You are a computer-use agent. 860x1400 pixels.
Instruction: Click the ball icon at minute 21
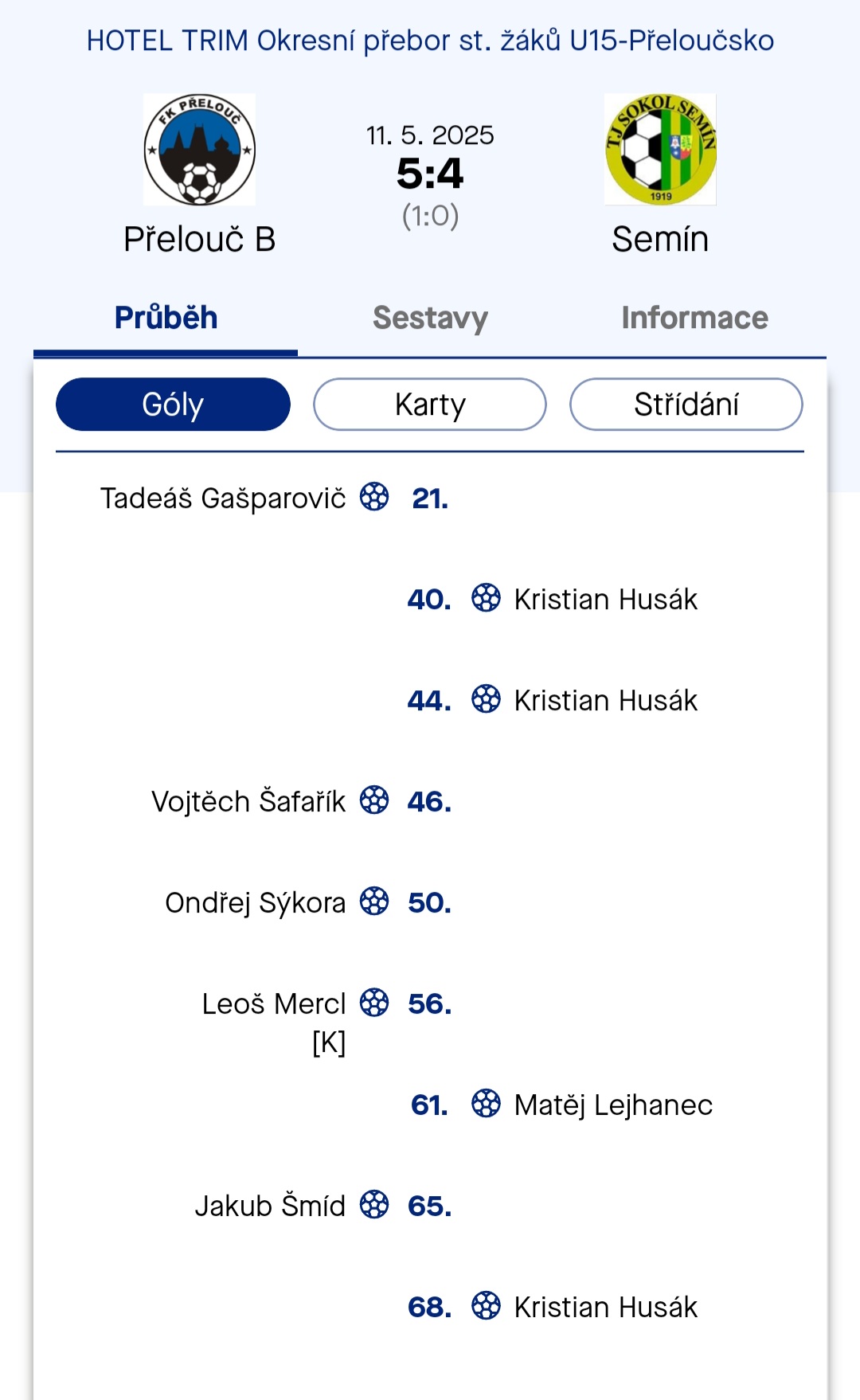[374, 497]
